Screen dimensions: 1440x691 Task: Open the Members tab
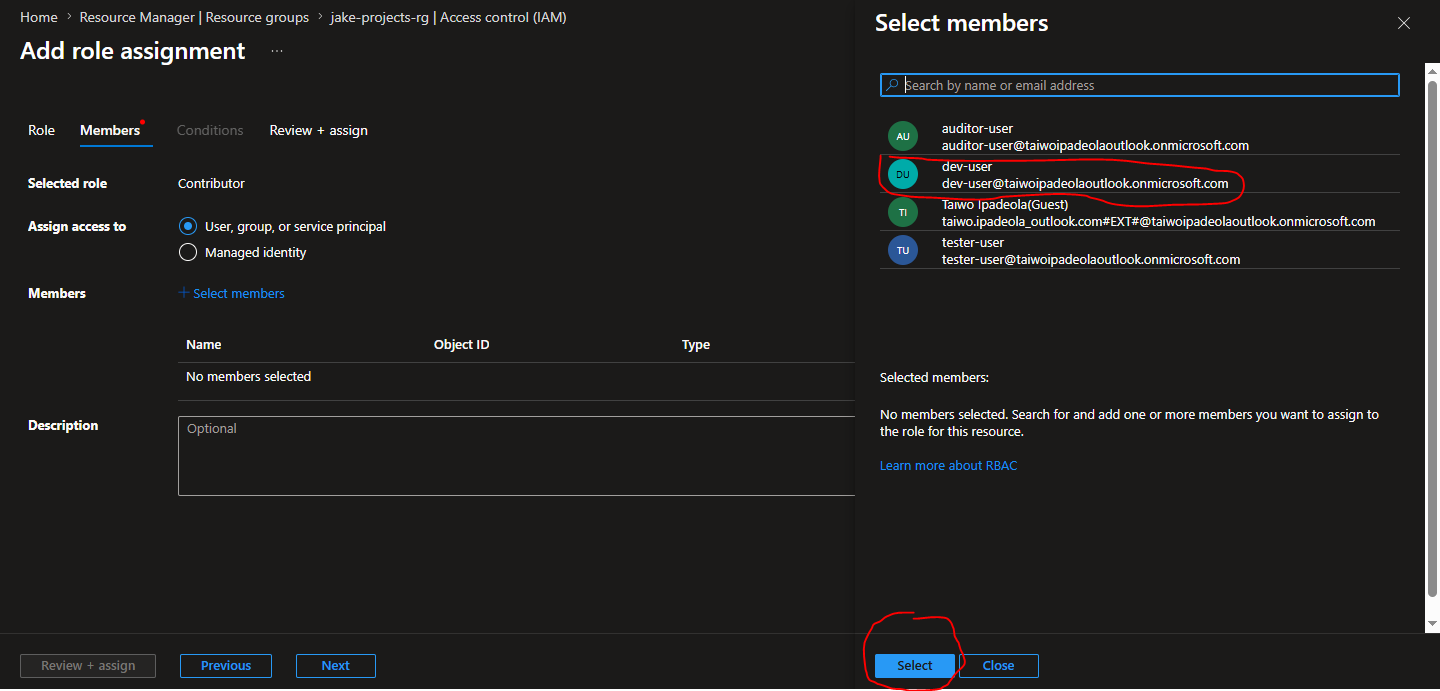point(110,130)
